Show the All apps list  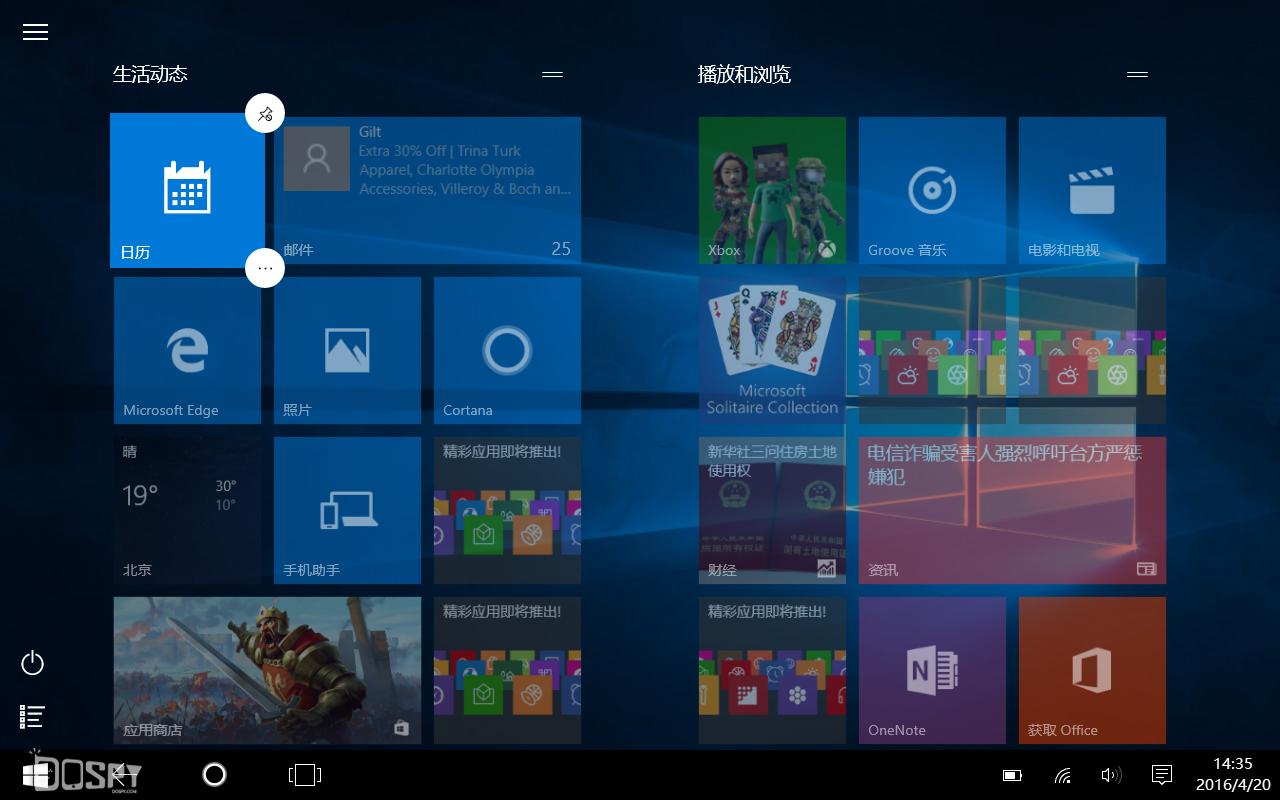pyautogui.click(x=33, y=716)
